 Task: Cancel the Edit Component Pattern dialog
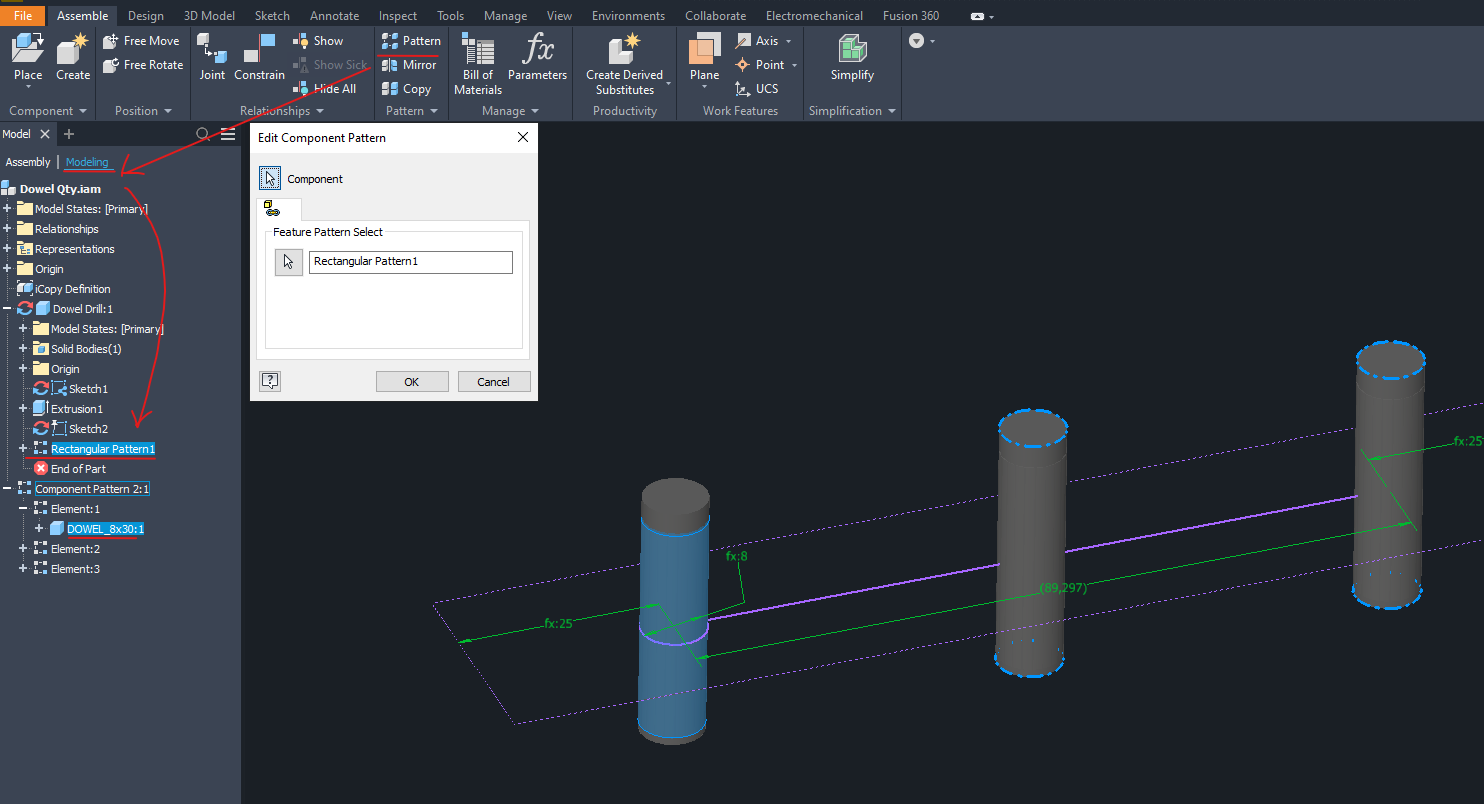point(494,381)
